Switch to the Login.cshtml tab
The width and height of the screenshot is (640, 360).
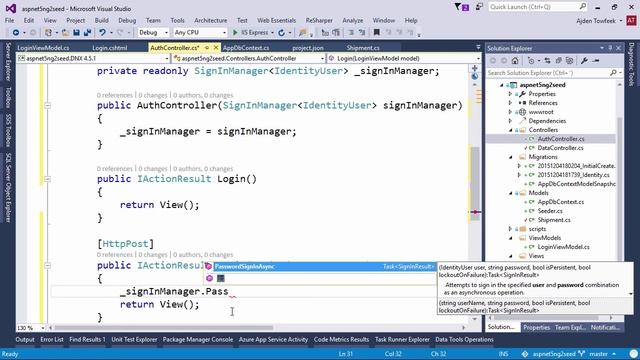(x=110, y=48)
